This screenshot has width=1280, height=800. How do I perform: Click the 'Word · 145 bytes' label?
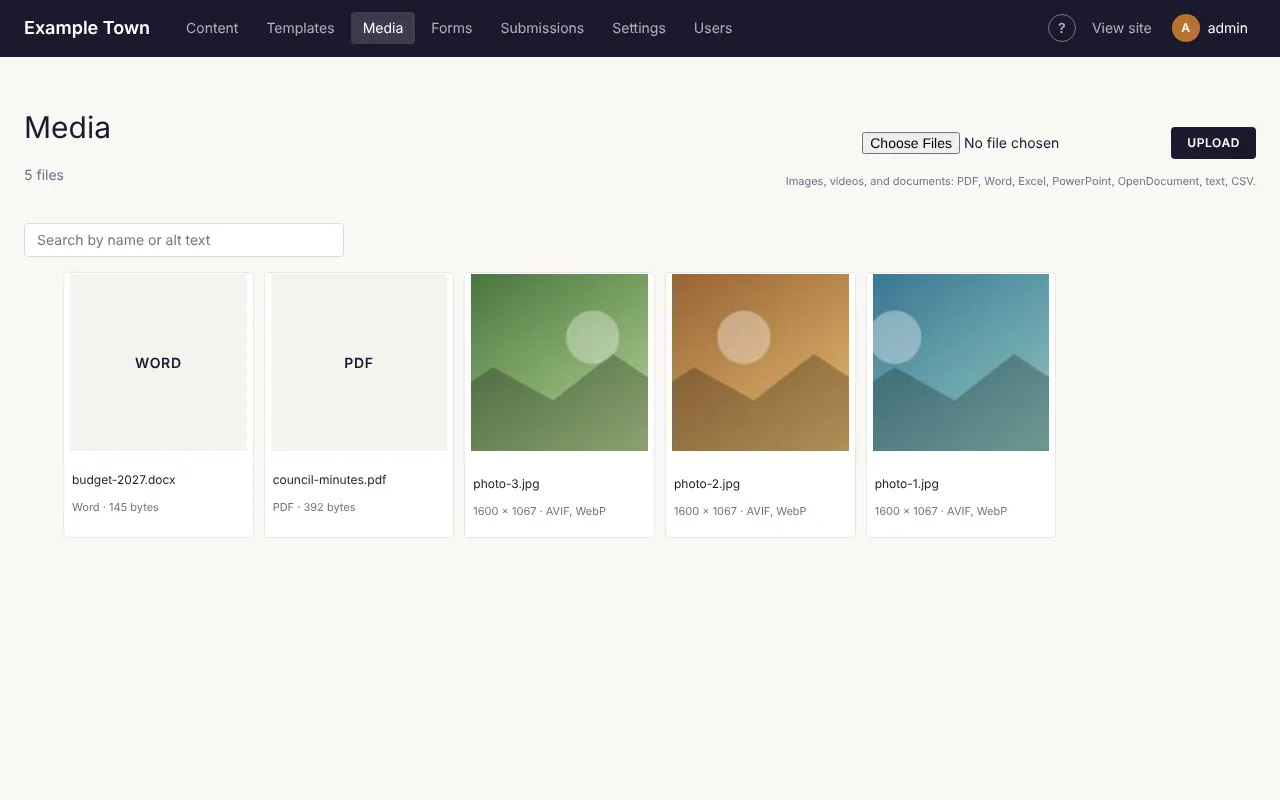(115, 507)
